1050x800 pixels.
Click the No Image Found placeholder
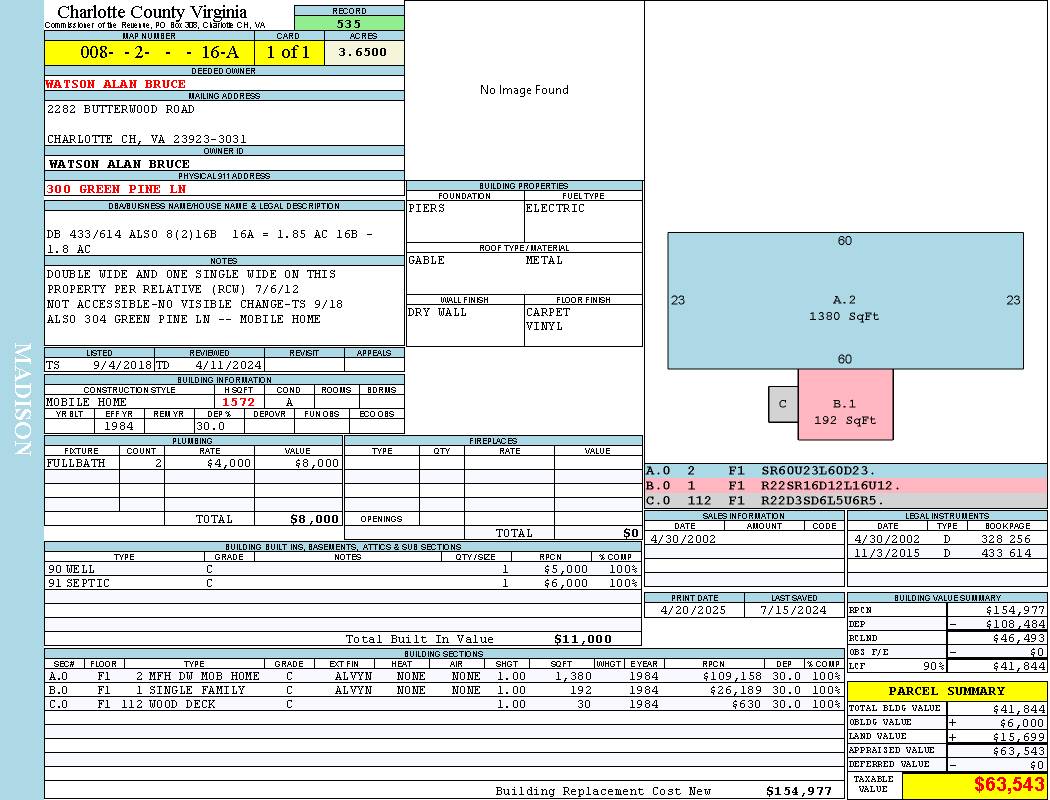pyautogui.click(x=524, y=90)
